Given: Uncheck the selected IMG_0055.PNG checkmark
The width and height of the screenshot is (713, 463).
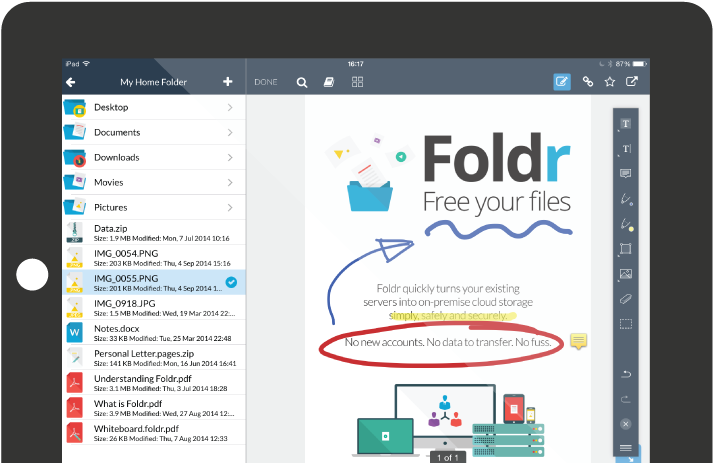Looking at the screenshot, I should pos(231,282).
